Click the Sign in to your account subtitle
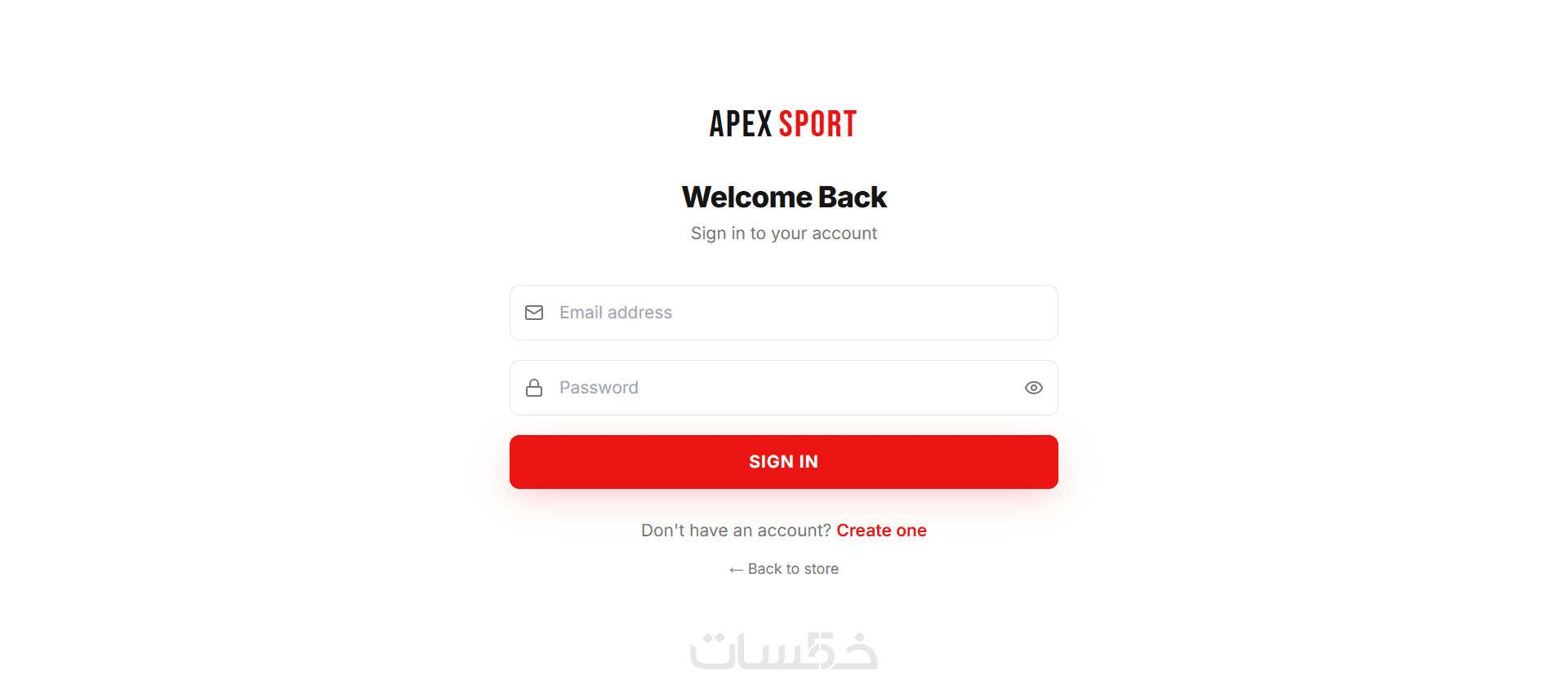The height and width of the screenshot is (684, 1568). [784, 233]
